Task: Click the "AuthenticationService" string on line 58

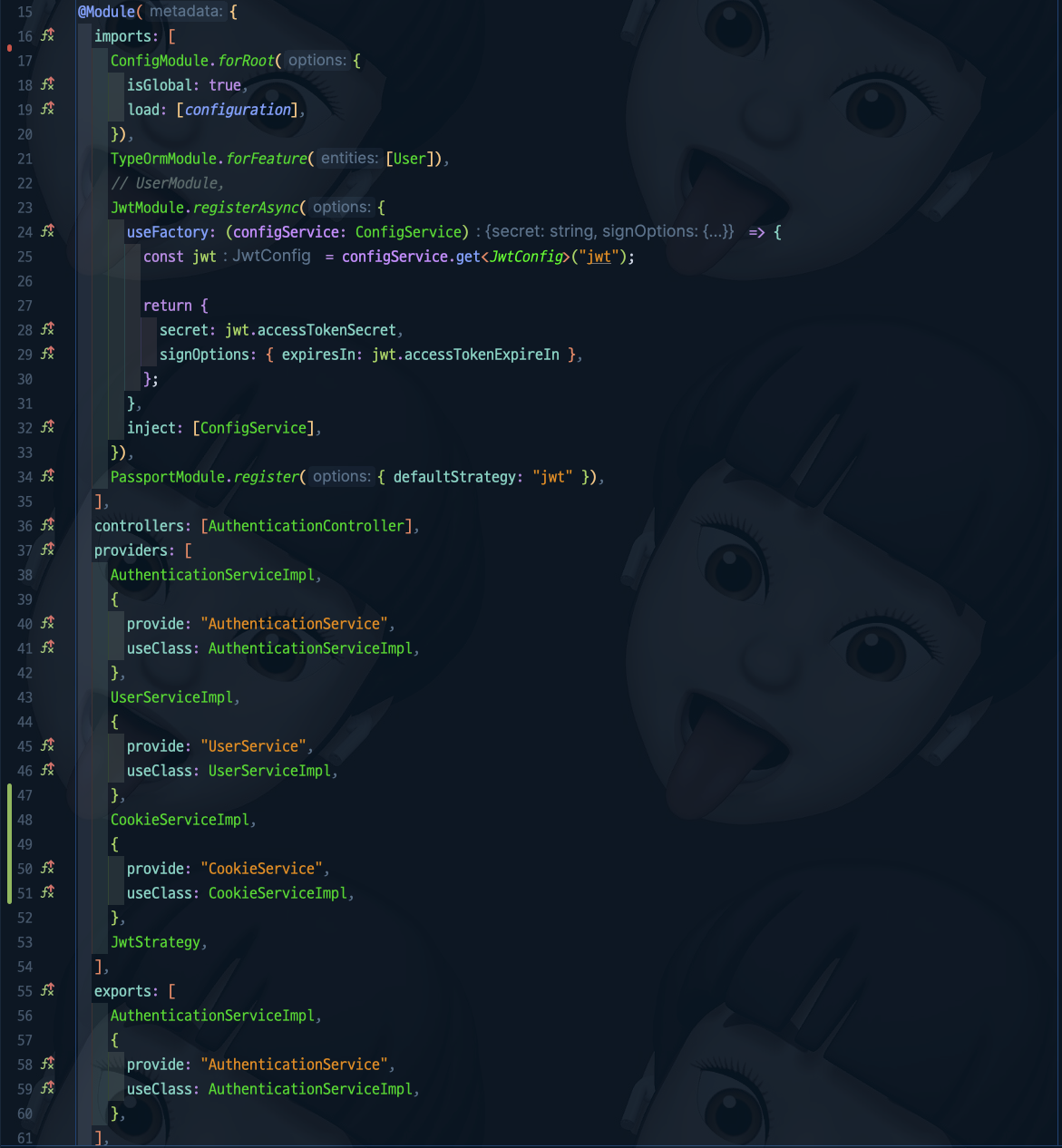Action: (295, 1065)
